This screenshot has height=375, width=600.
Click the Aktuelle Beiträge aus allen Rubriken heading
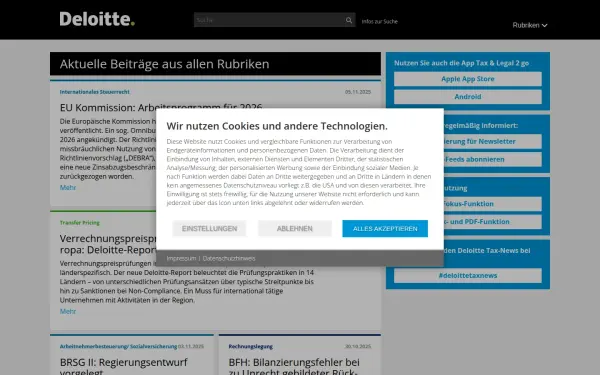pyautogui.click(x=165, y=64)
